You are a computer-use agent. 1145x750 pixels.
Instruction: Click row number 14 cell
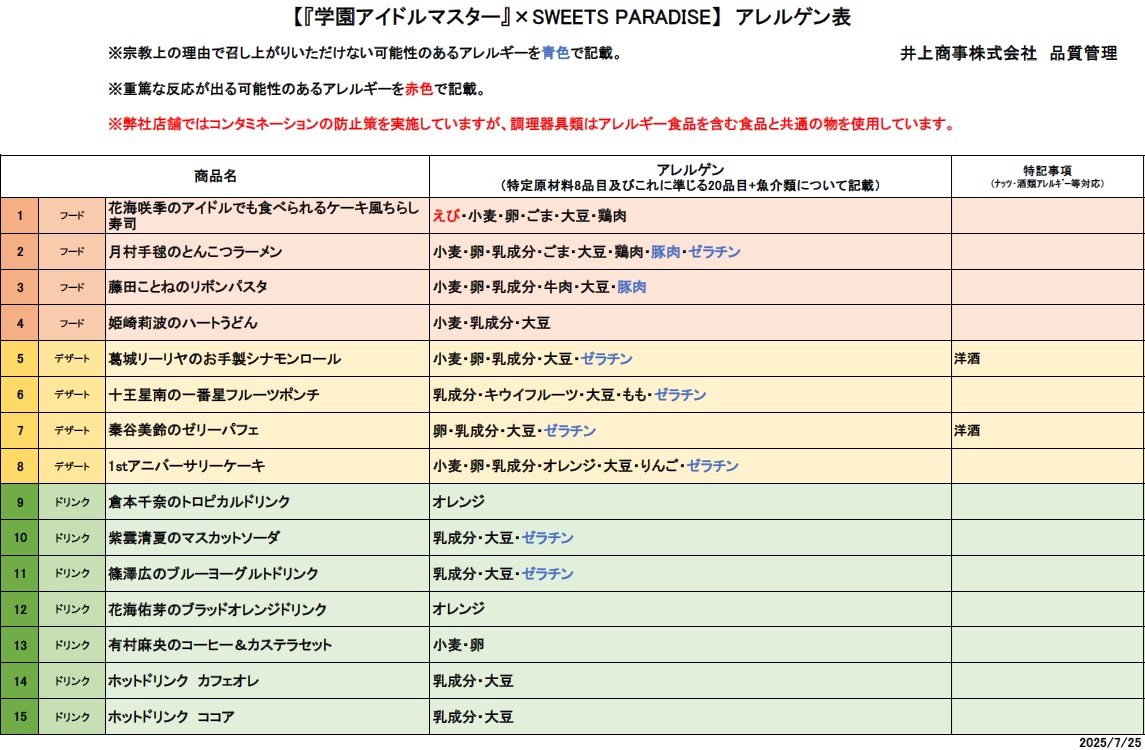point(20,681)
